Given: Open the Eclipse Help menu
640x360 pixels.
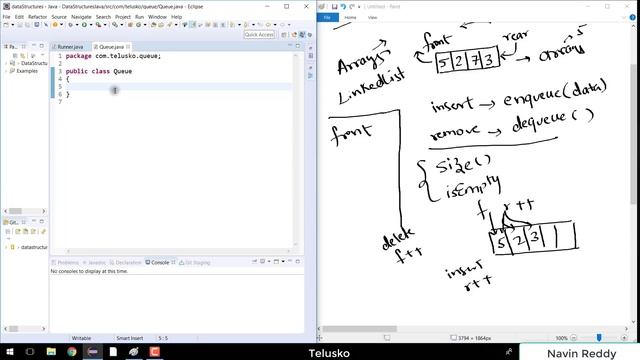Looking at the screenshot, I should click(x=176, y=17).
